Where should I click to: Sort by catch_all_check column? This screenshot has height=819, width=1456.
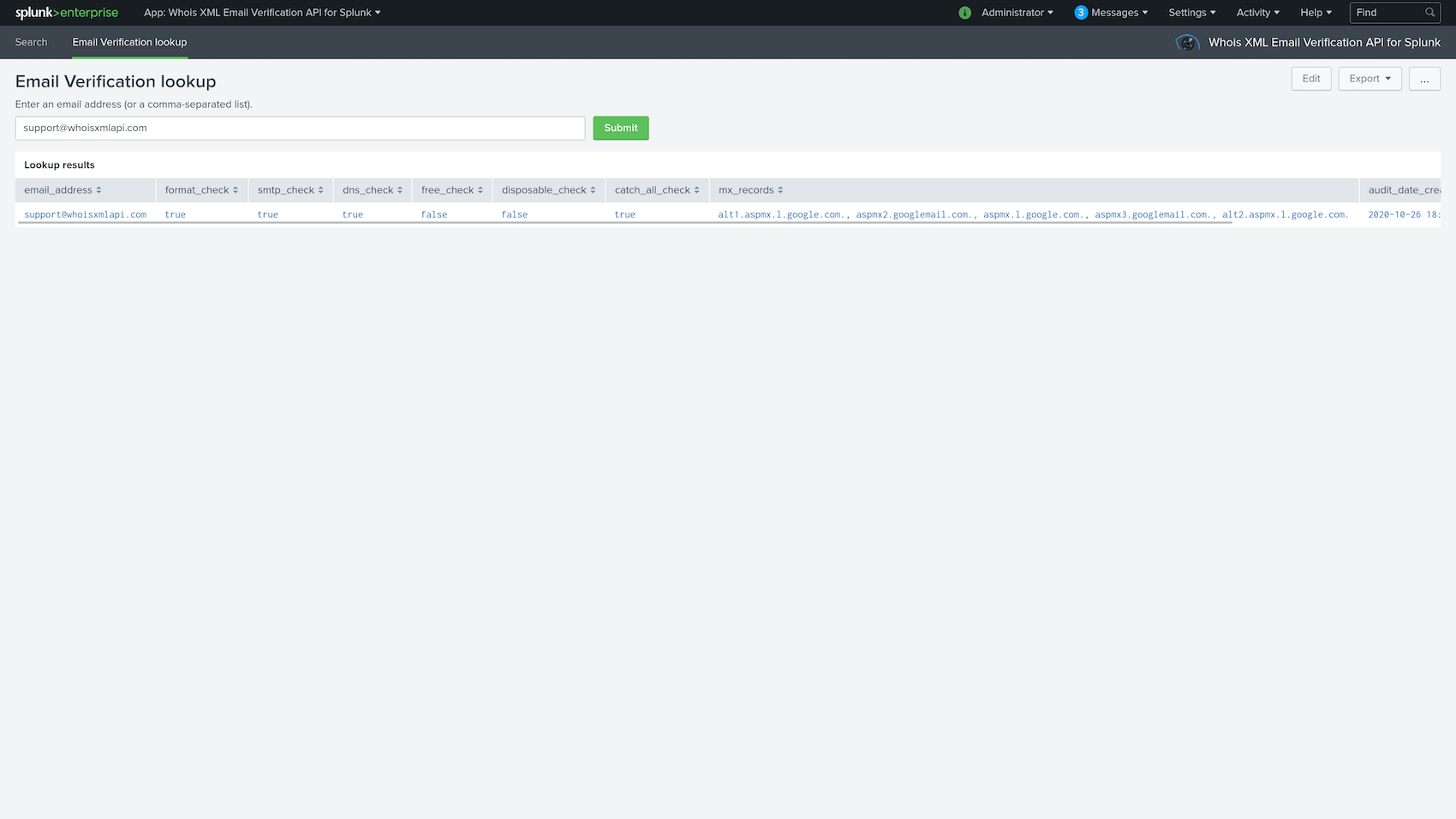657,190
